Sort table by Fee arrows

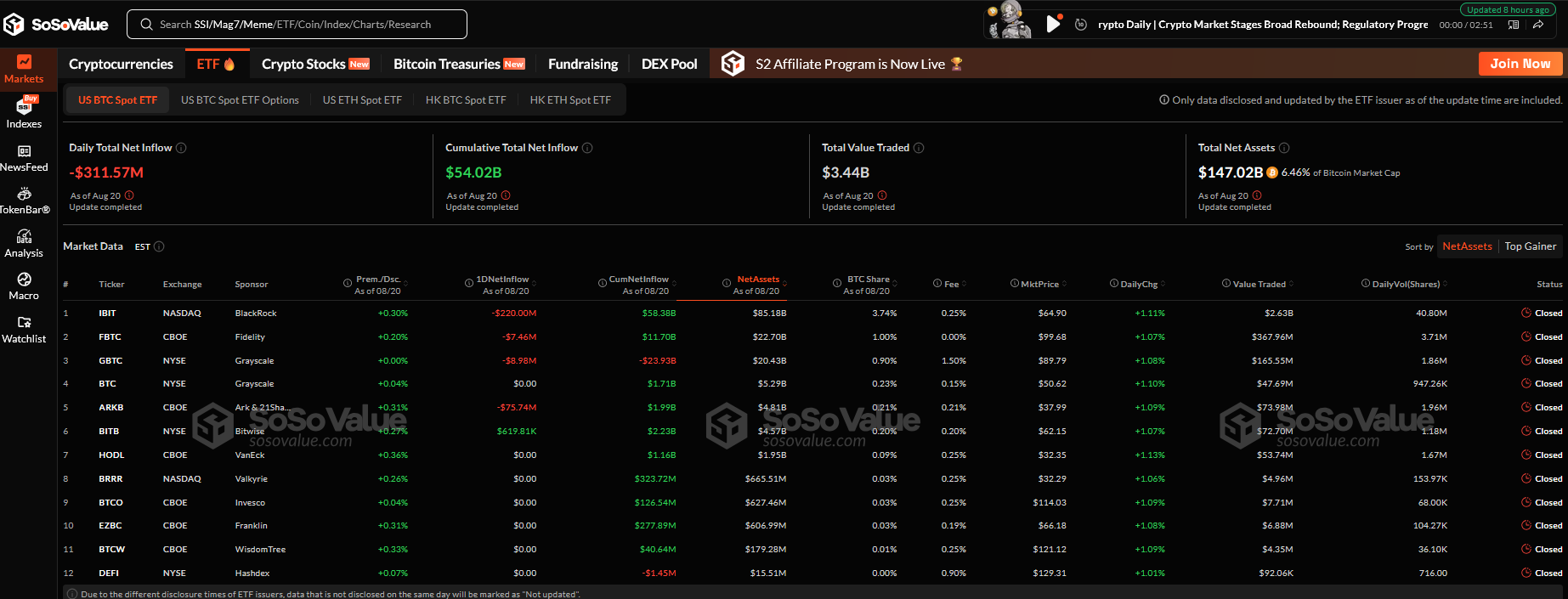tap(964, 284)
